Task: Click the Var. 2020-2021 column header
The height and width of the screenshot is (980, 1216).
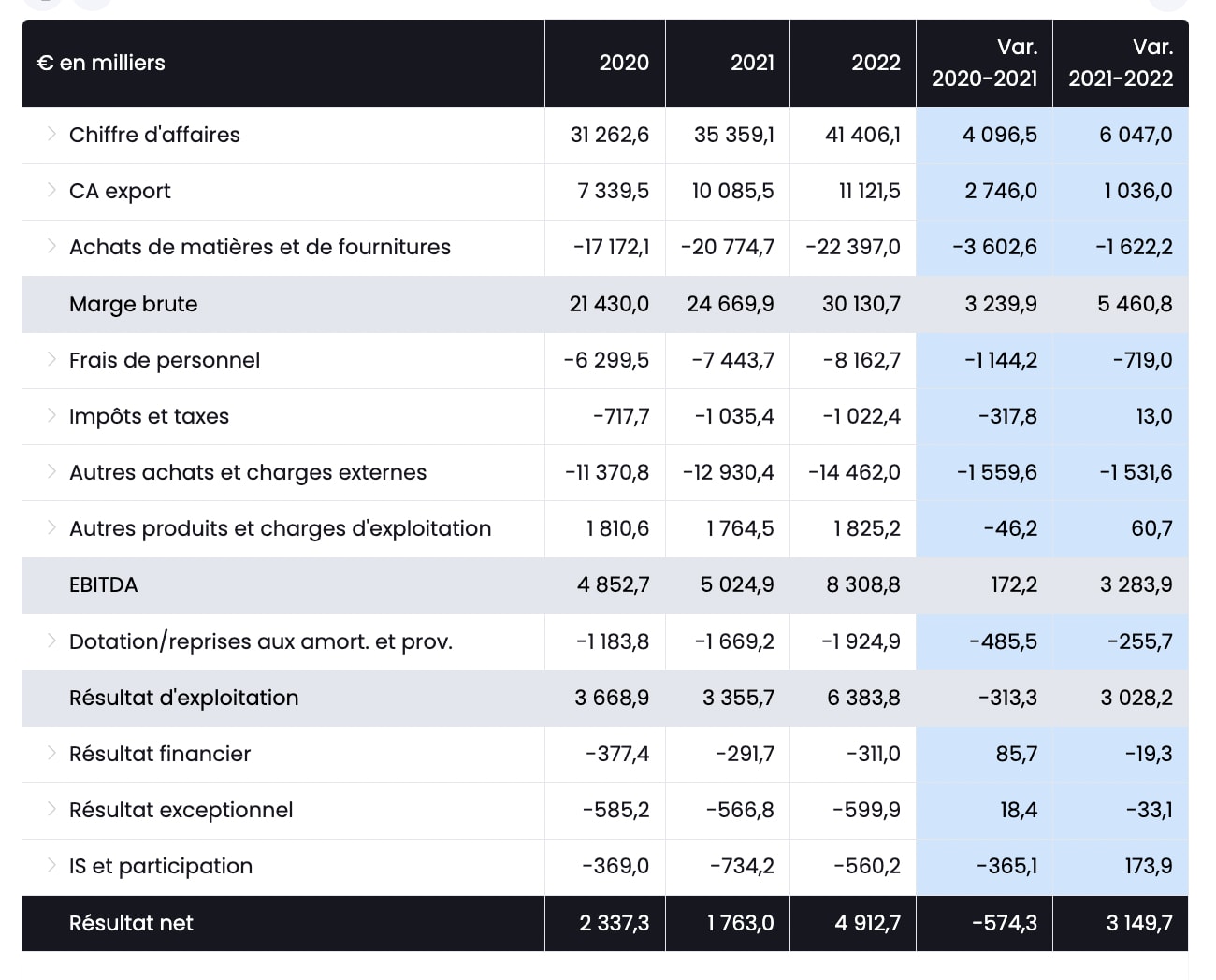Action: point(984,63)
